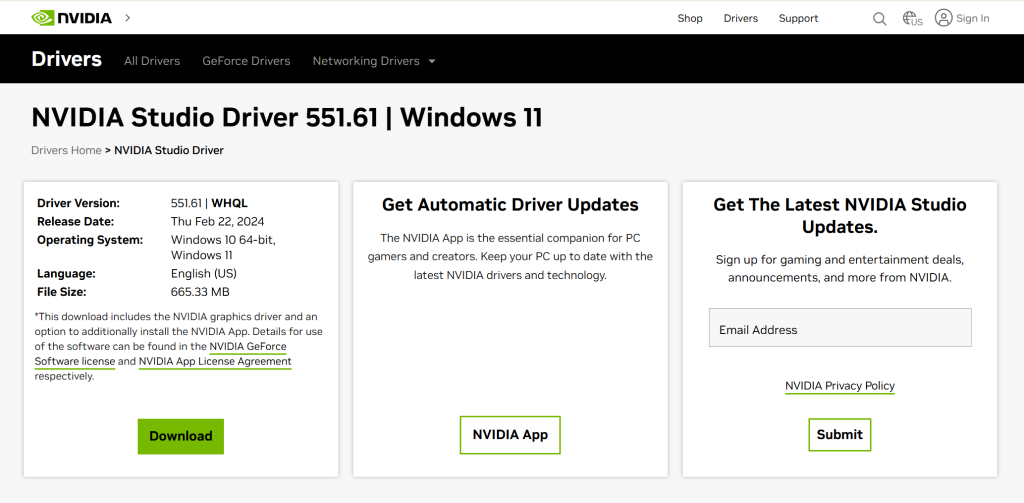Click the globe region selector icon
Viewport: 1024px width, 503px height.
pyautogui.click(x=911, y=18)
